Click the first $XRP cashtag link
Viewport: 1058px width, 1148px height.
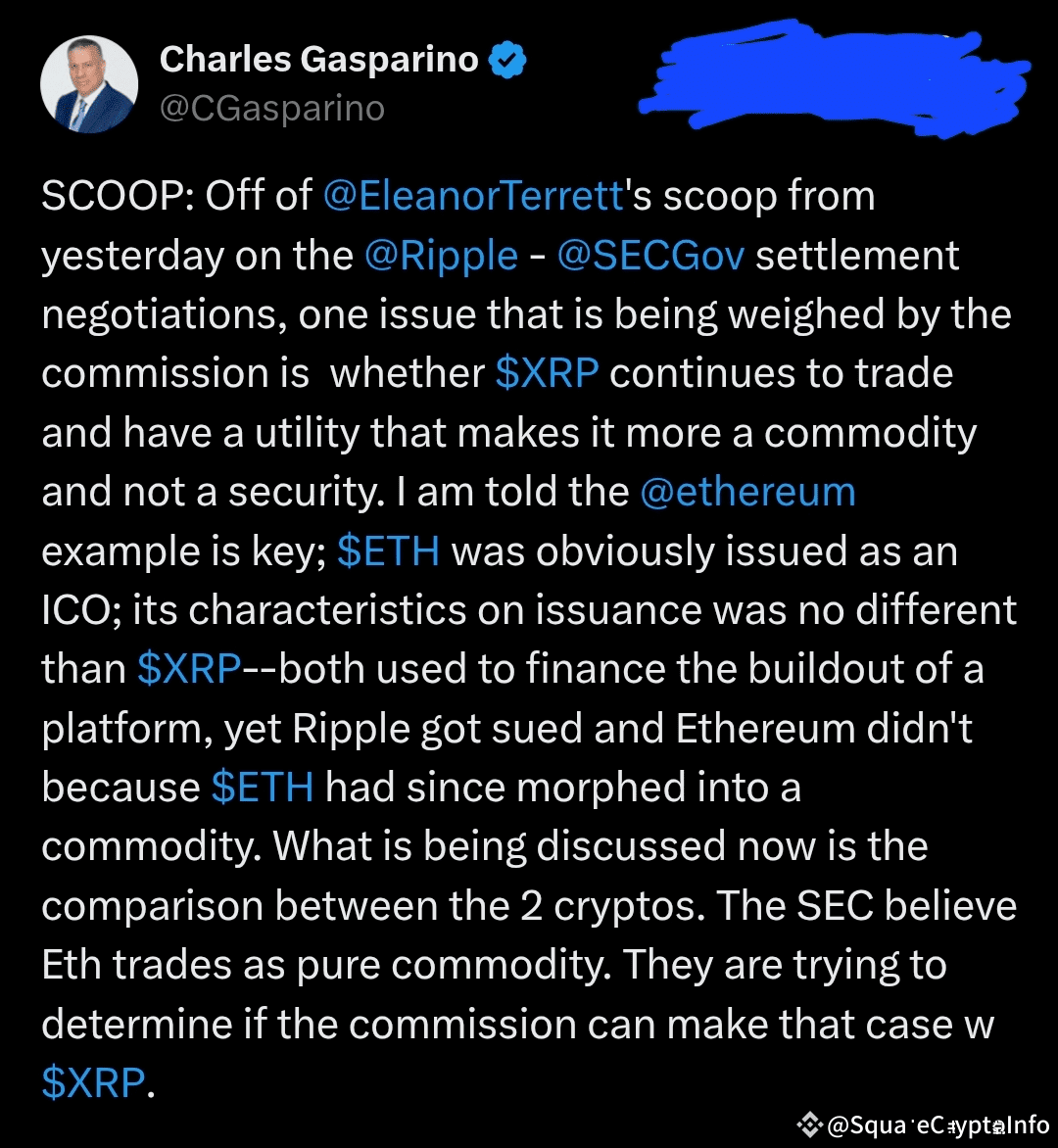[547, 373]
